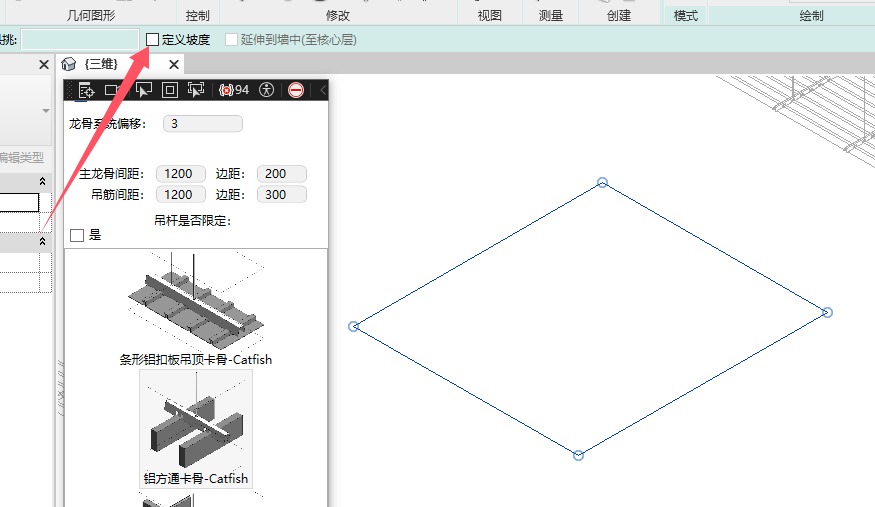The width and height of the screenshot is (875, 507).
Task: Click the red error counter showing 94
Action: tap(233, 90)
